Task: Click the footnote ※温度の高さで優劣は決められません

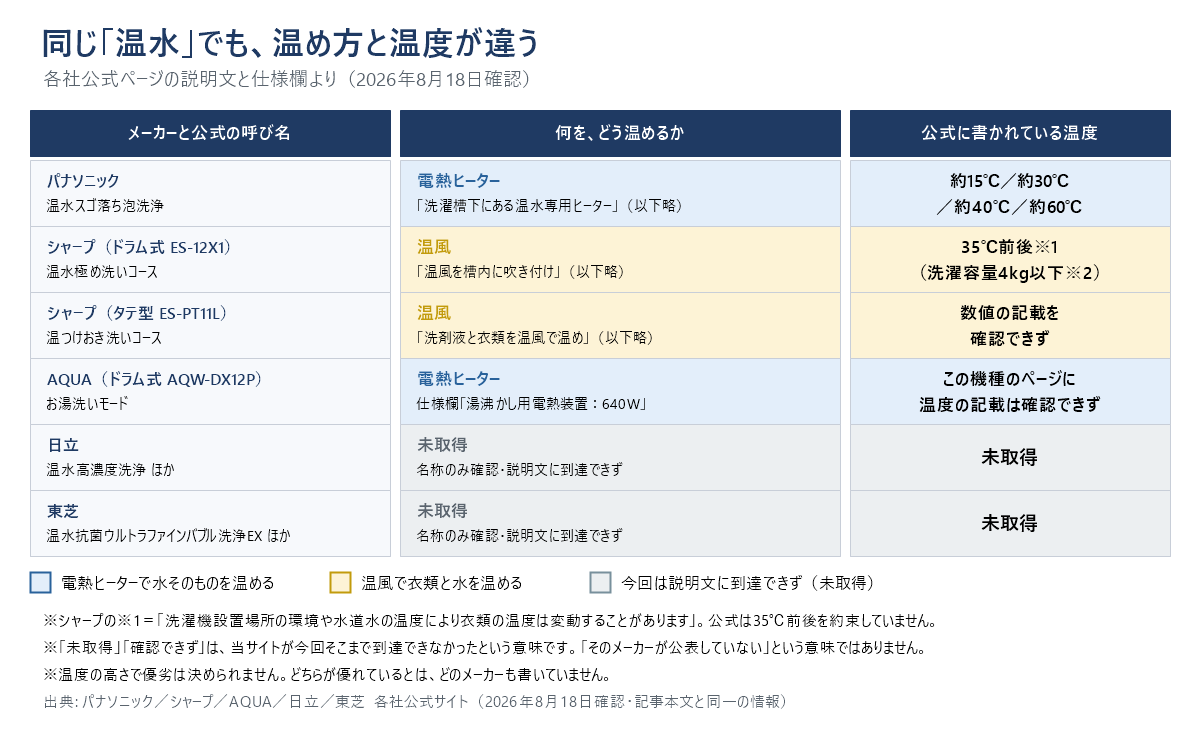Action: coord(326,674)
